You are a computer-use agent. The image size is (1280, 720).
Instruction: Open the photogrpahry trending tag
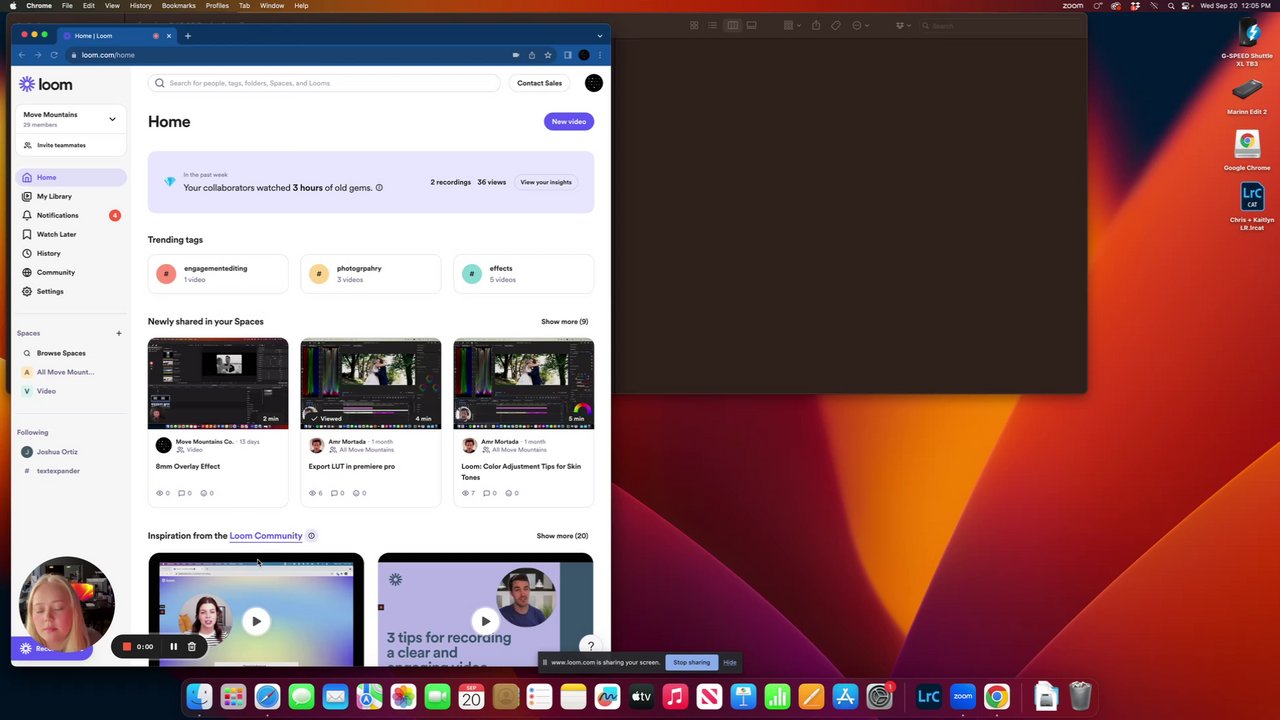pyautogui.click(x=371, y=274)
